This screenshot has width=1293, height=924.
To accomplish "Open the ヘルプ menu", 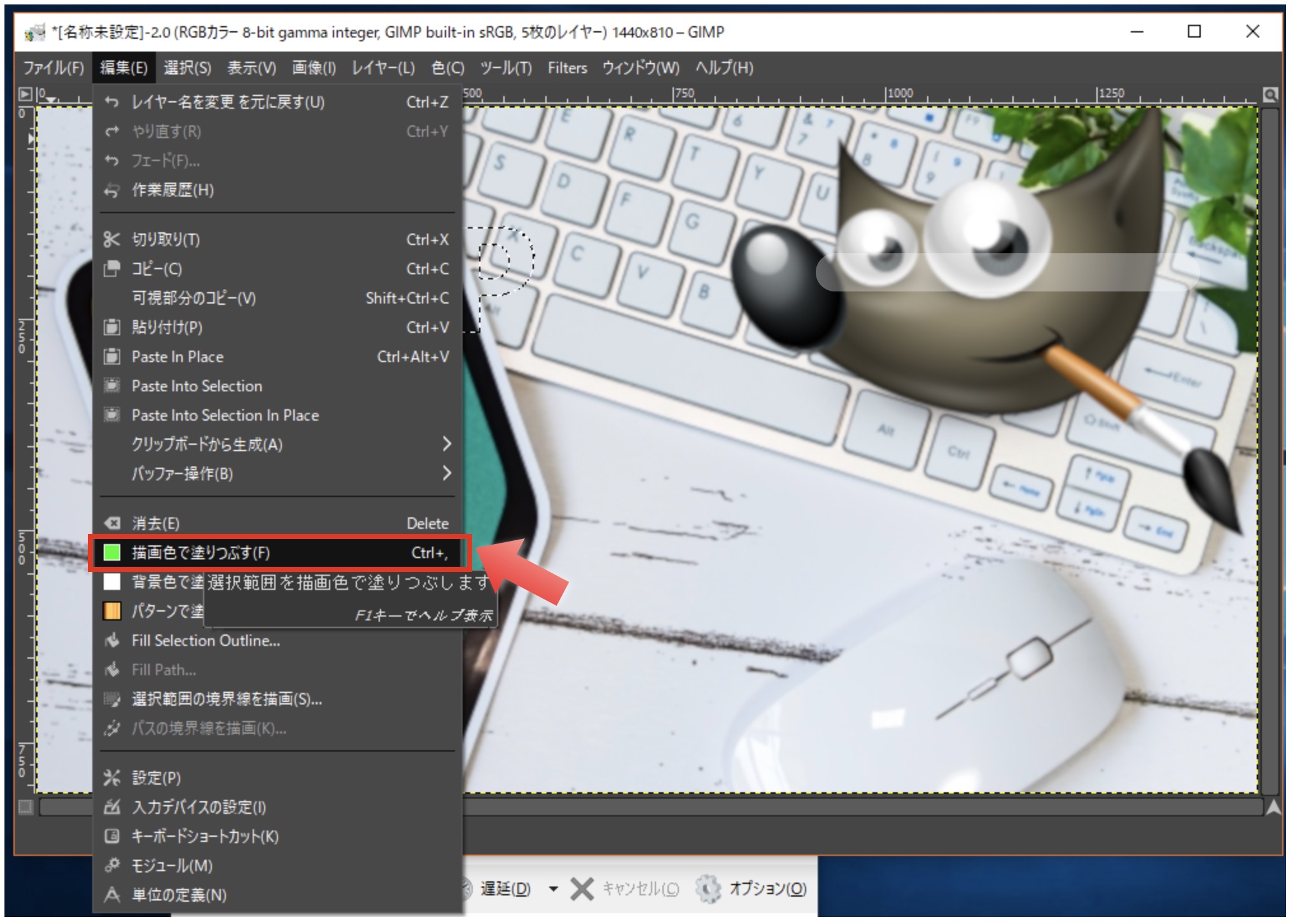I will tap(724, 67).
